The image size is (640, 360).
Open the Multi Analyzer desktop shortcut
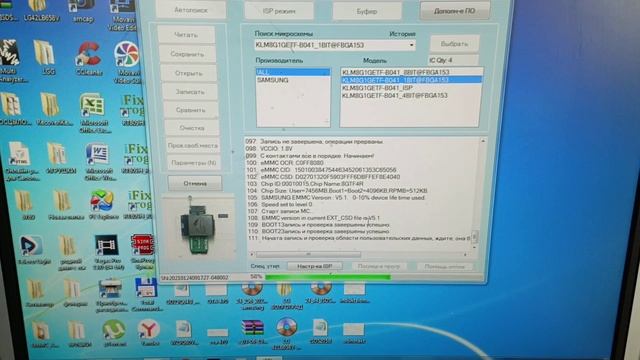[11, 60]
